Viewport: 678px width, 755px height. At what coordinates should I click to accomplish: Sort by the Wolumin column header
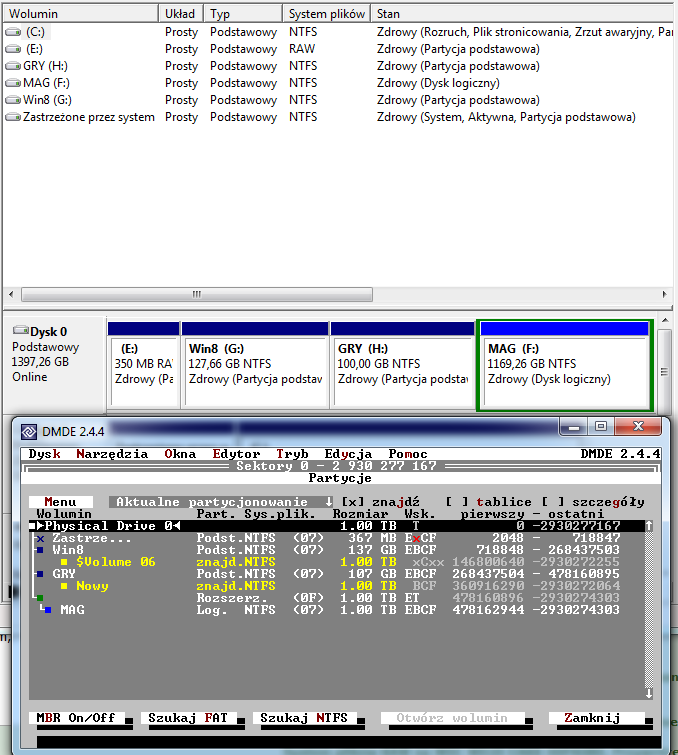point(81,13)
